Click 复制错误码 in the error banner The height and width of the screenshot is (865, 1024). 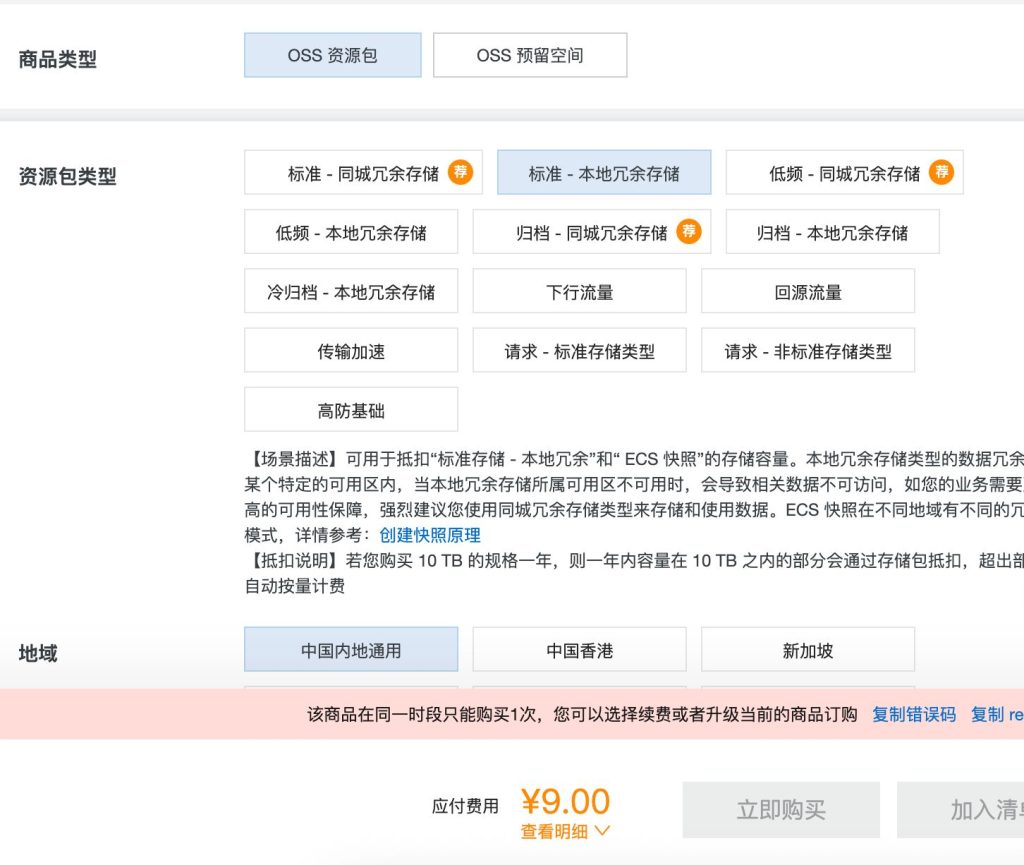coord(913,714)
